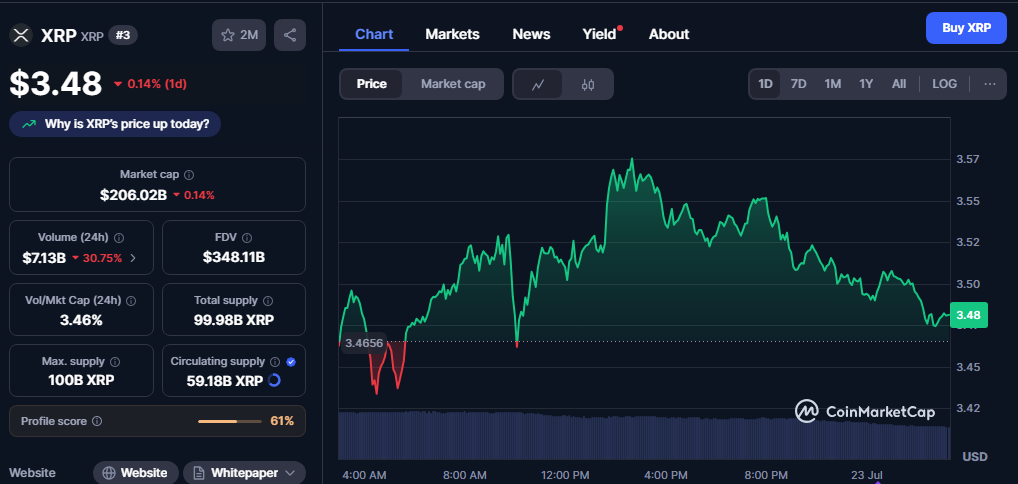This screenshot has width=1018, height=484.
Task: Click the $206.02B market cap value
Action: [x=133, y=195]
